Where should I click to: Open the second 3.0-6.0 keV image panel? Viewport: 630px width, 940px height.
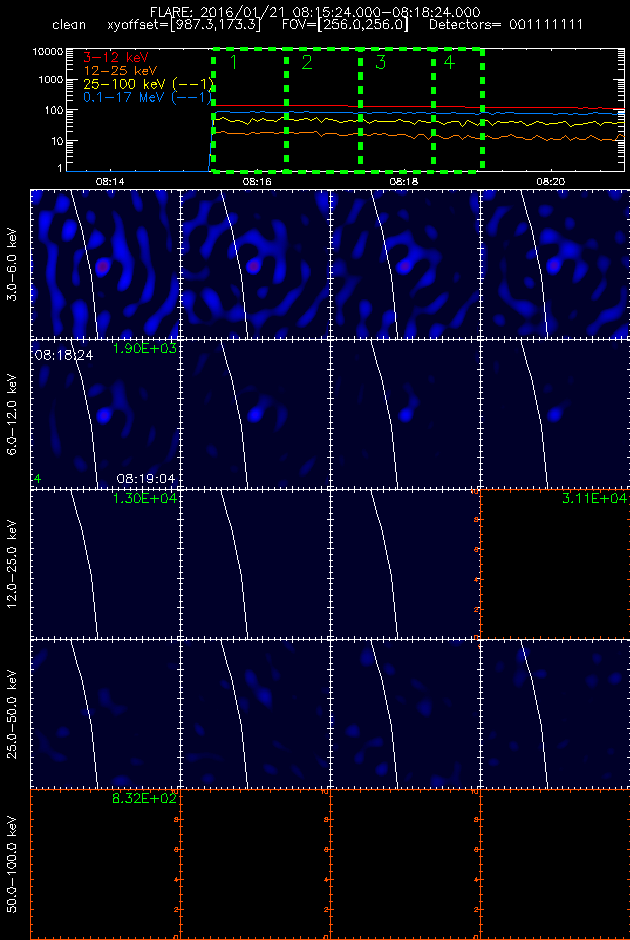pos(255,264)
